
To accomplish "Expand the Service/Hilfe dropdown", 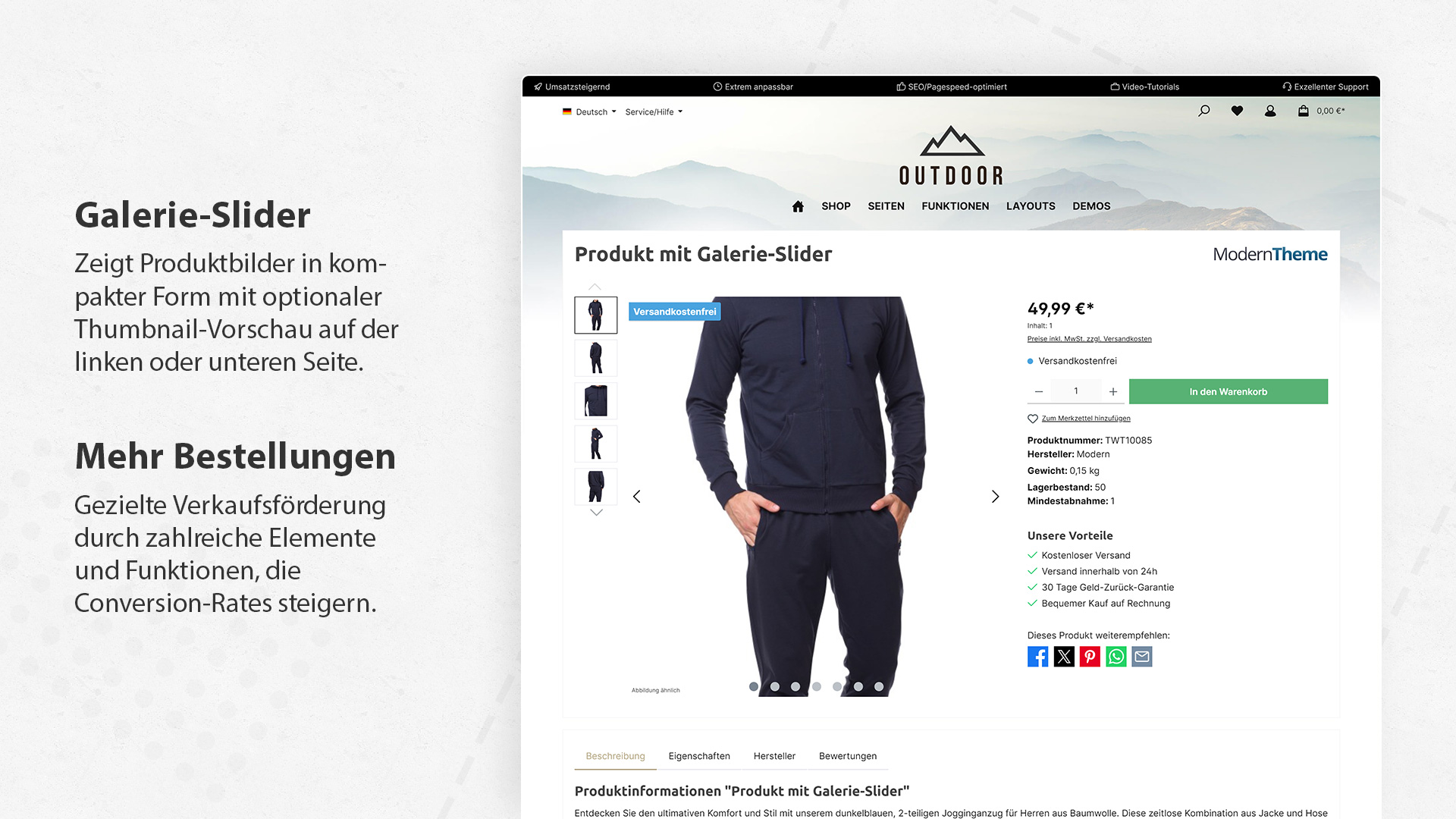I will (x=654, y=111).
